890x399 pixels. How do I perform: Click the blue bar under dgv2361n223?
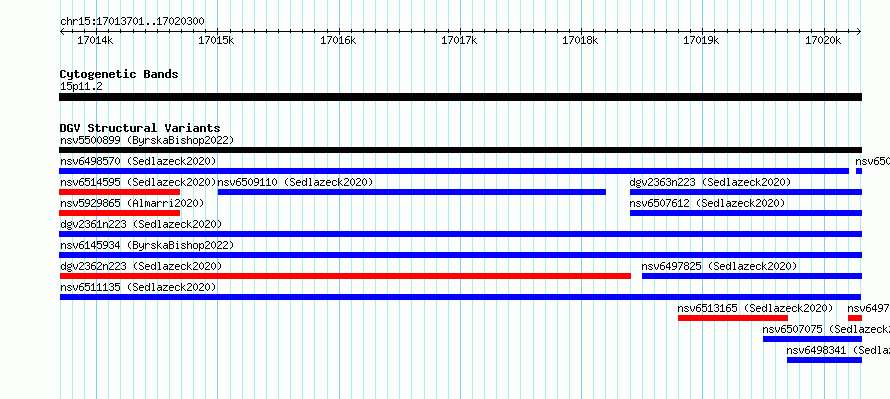click(460, 234)
